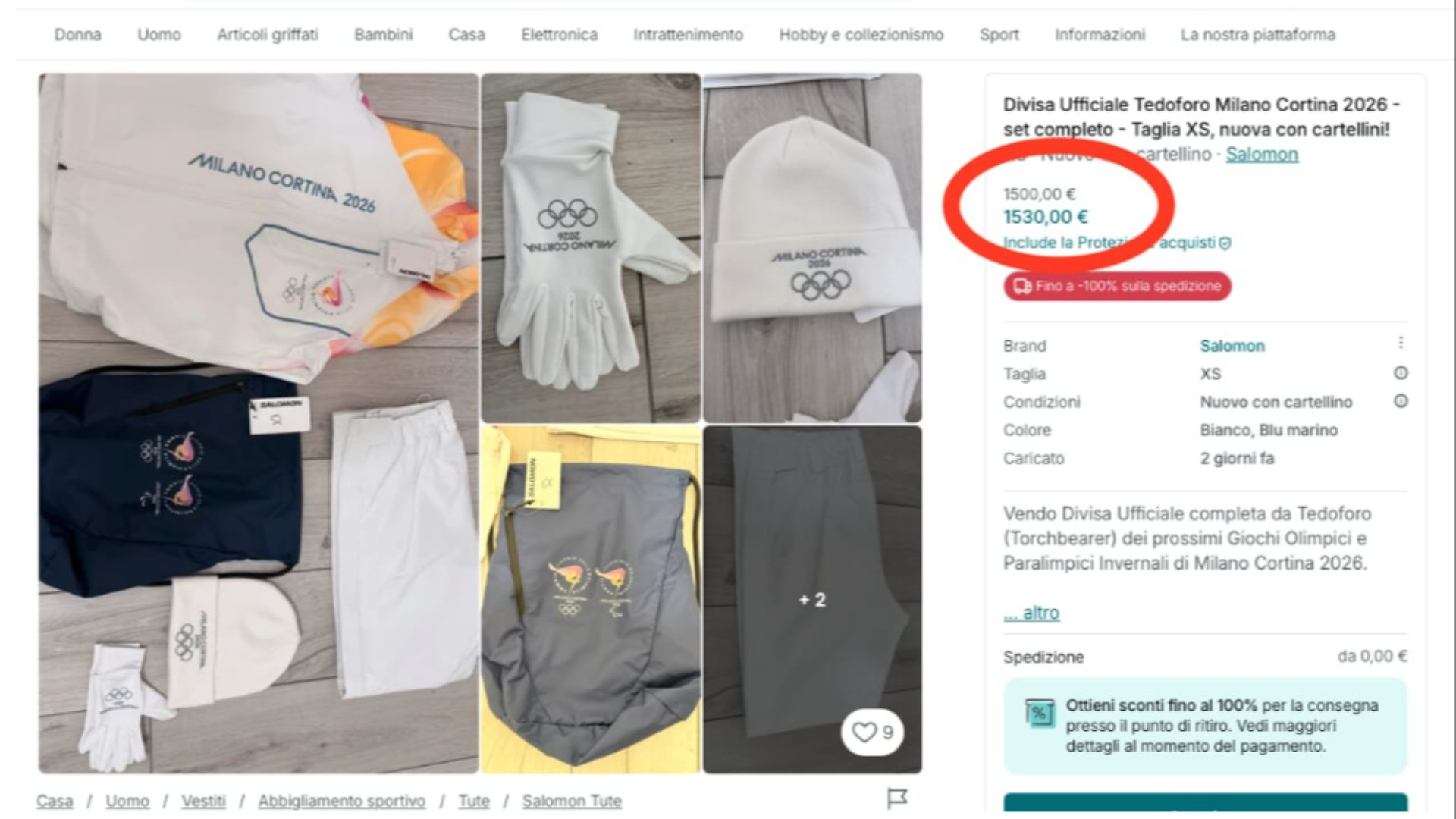The image size is (1456, 819).
Task: Expand description with the altro link
Action: coord(1031,613)
